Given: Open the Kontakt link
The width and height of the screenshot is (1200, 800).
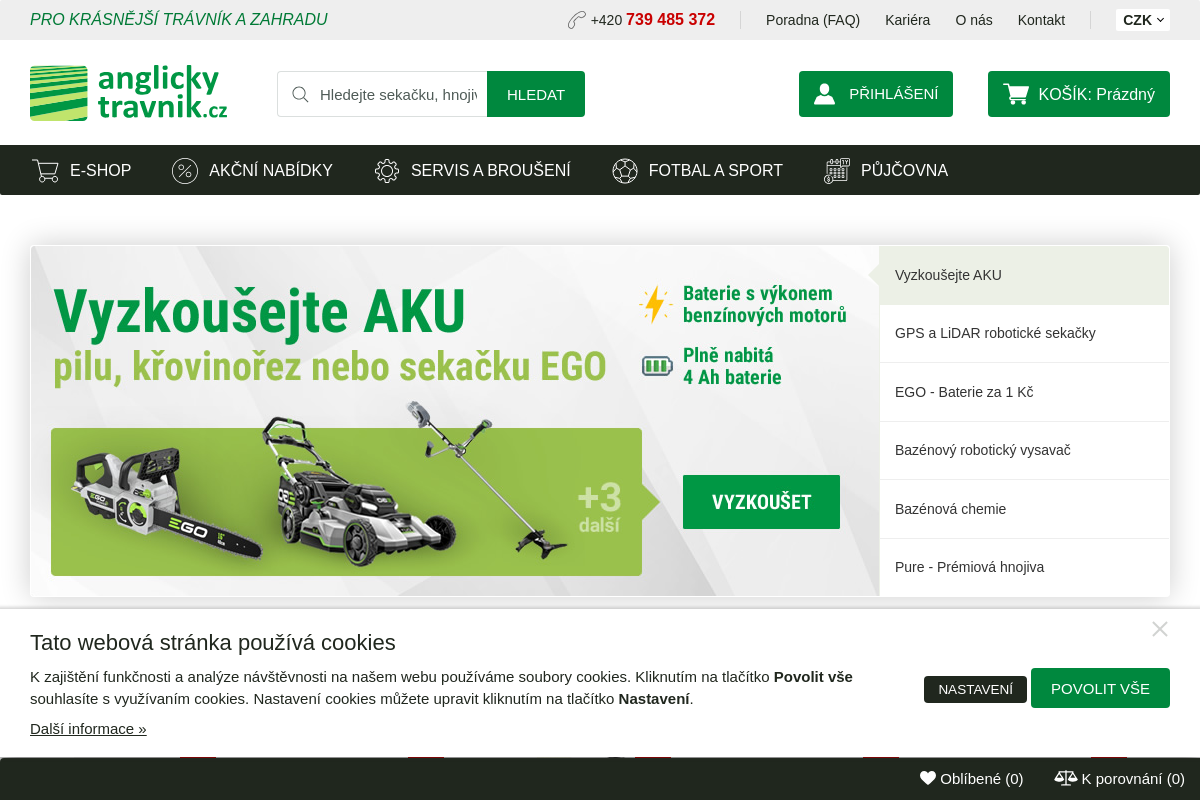Looking at the screenshot, I should (1041, 20).
